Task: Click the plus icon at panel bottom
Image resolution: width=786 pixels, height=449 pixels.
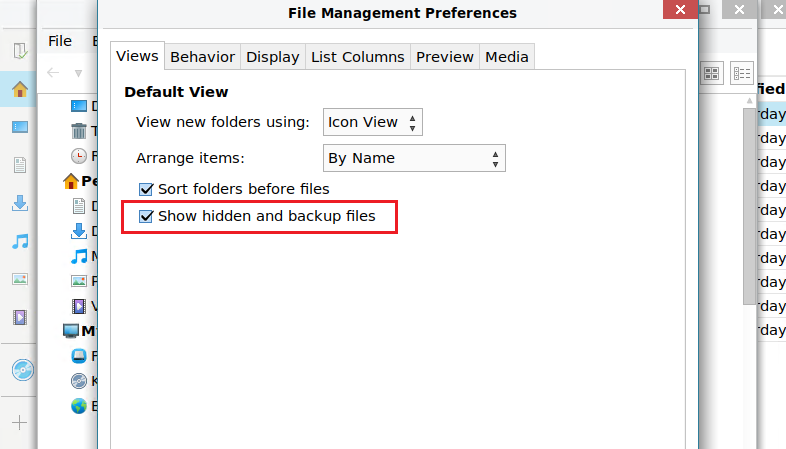Action: (20, 422)
